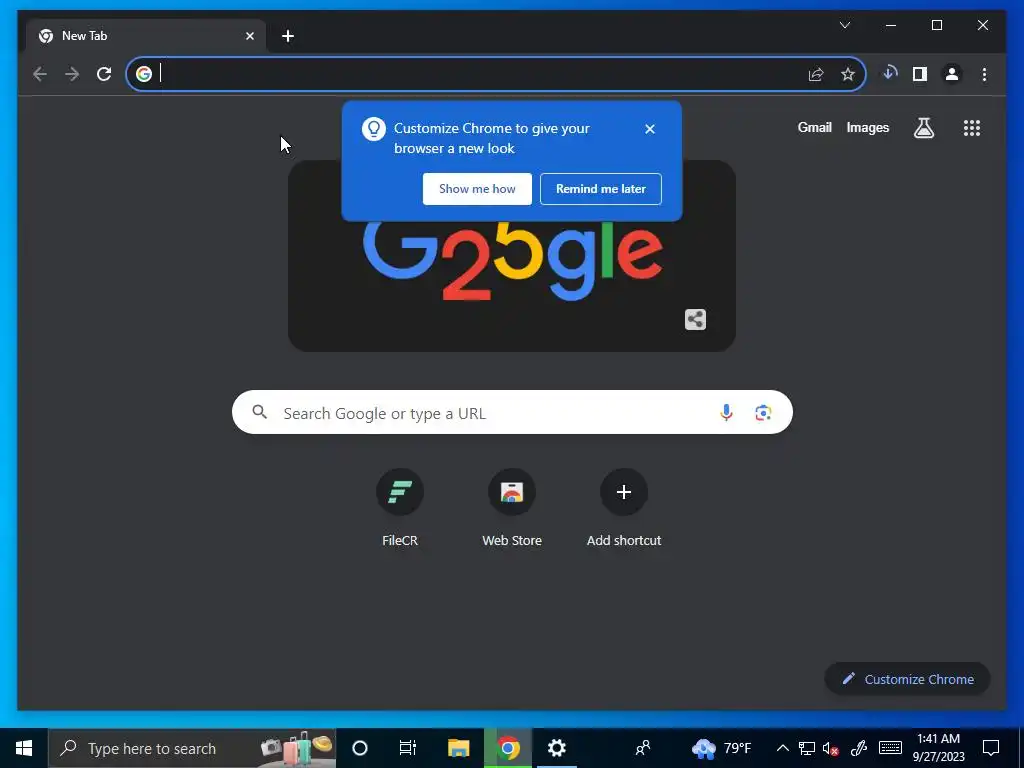Open Settings gear on taskbar
1024x768 pixels.
(556, 748)
